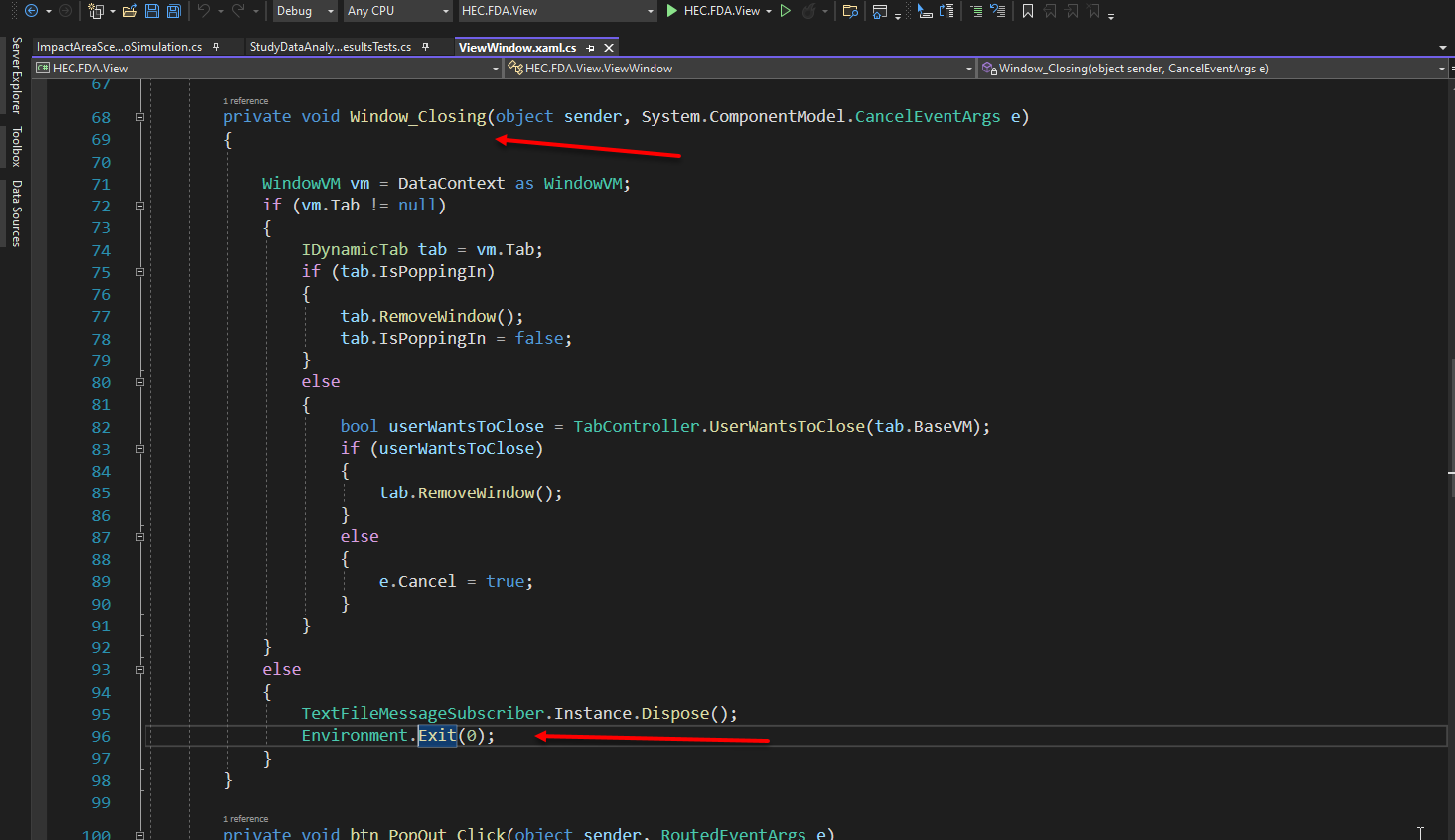1455x840 pixels.
Task: Click the Undo icon in the toolbar
Action: pos(204,11)
